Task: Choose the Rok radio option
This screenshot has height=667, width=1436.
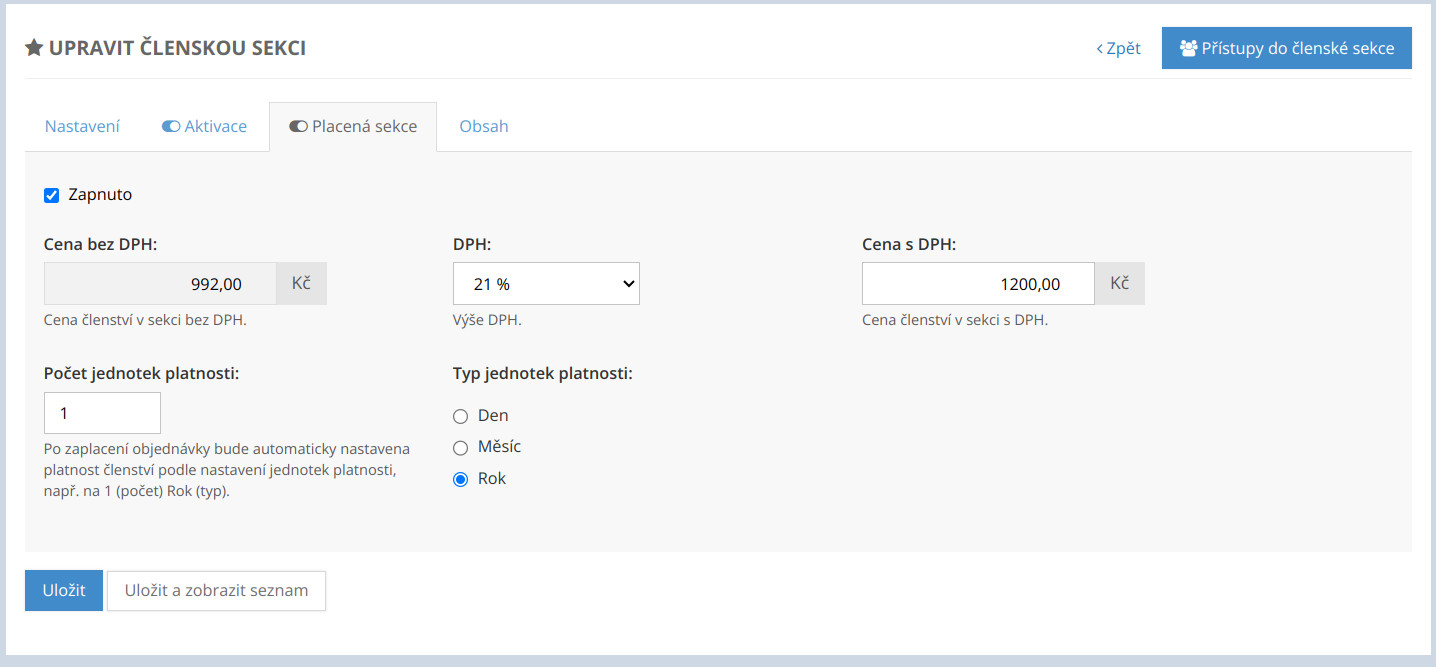Action: [x=461, y=479]
